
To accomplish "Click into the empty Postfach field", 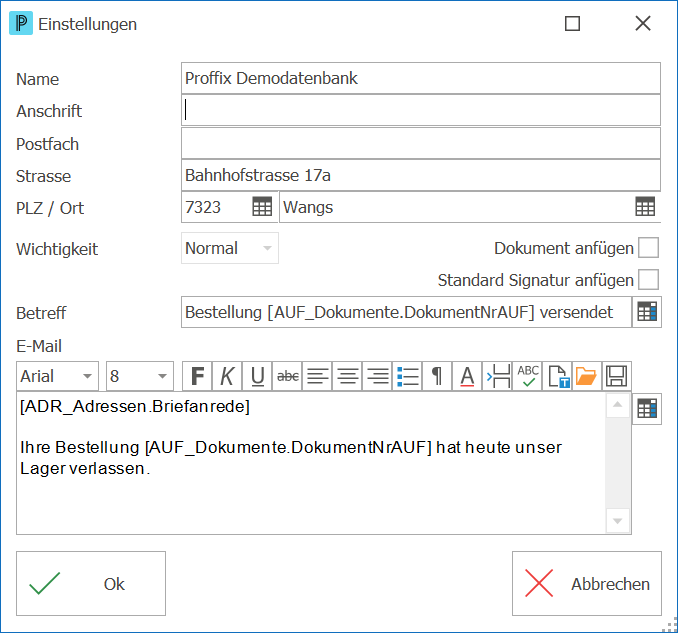I will (x=421, y=143).
